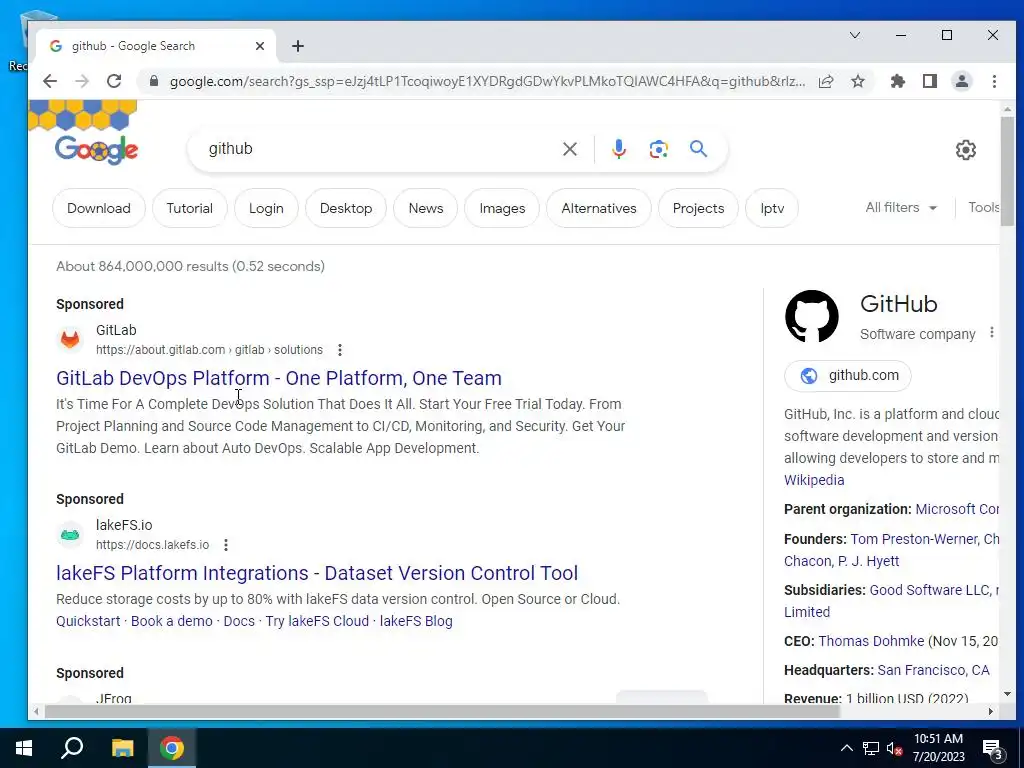
Task: Open File Explorer from taskbar
Action: [122, 748]
